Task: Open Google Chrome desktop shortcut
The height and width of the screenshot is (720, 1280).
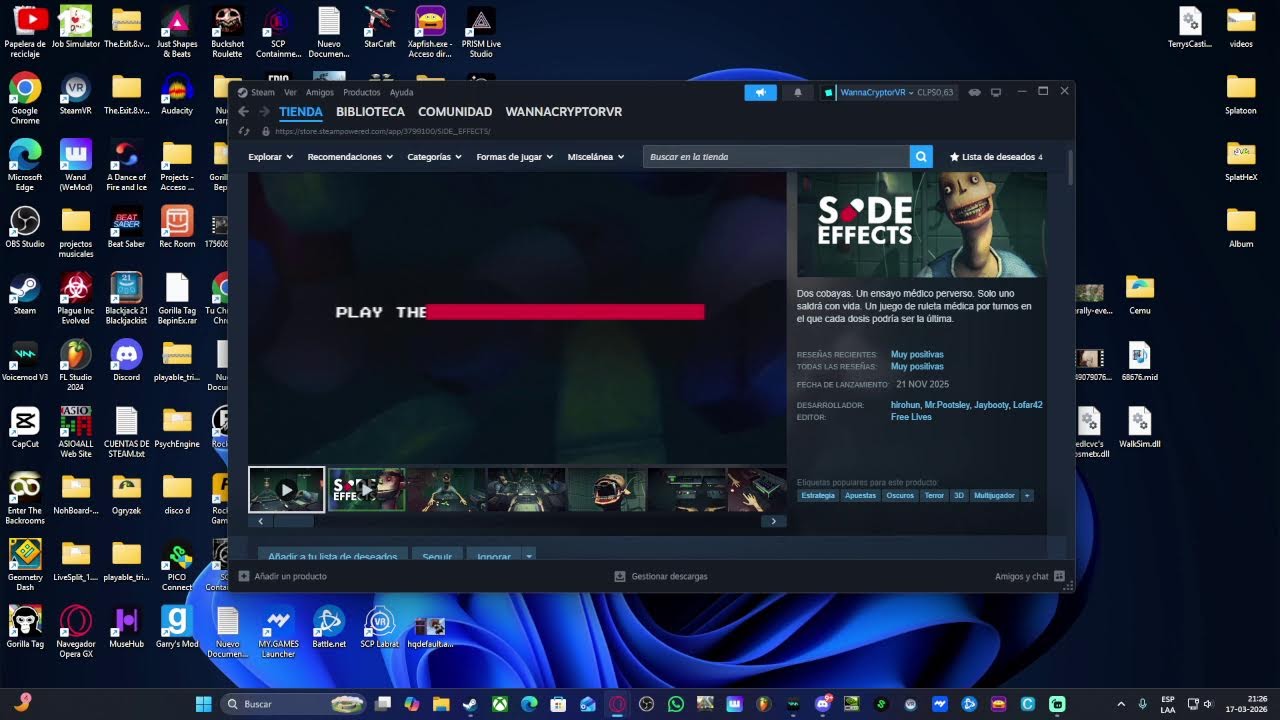Action: 25,98
